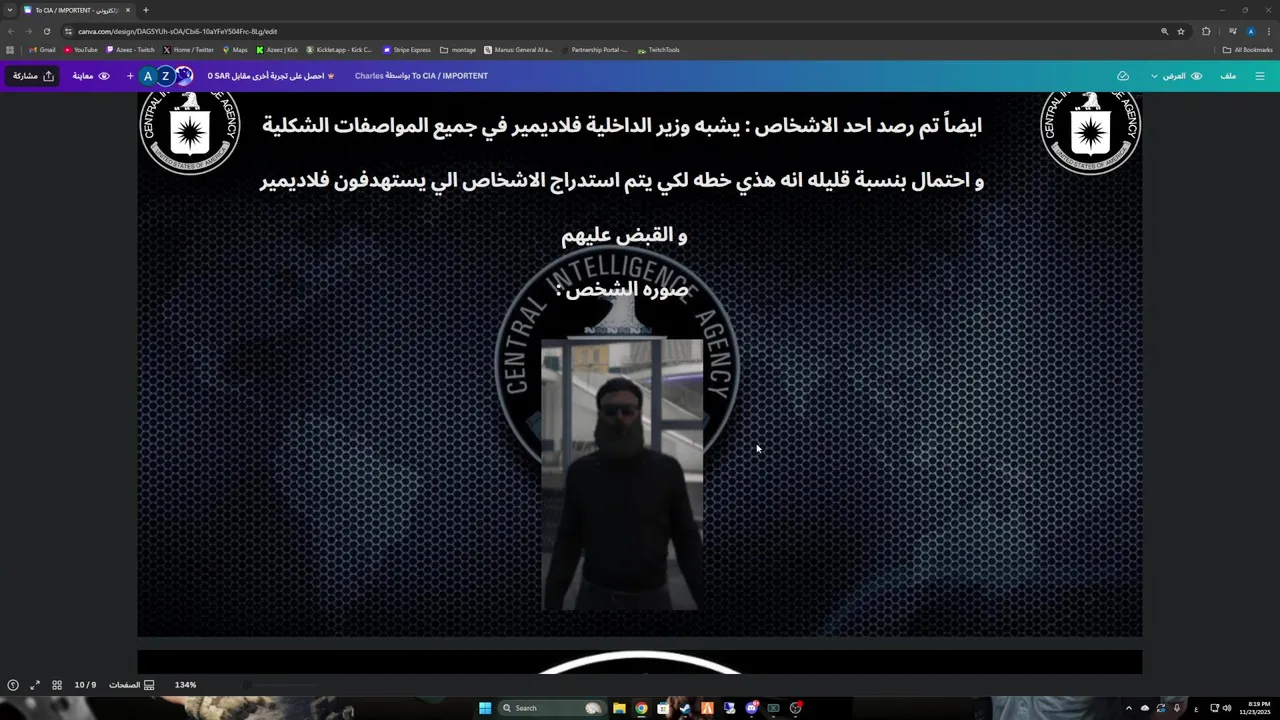The width and height of the screenshot is (1280, 720).
Task: Edit the design title To CIA / IMPORTENT
Action: 450,76
